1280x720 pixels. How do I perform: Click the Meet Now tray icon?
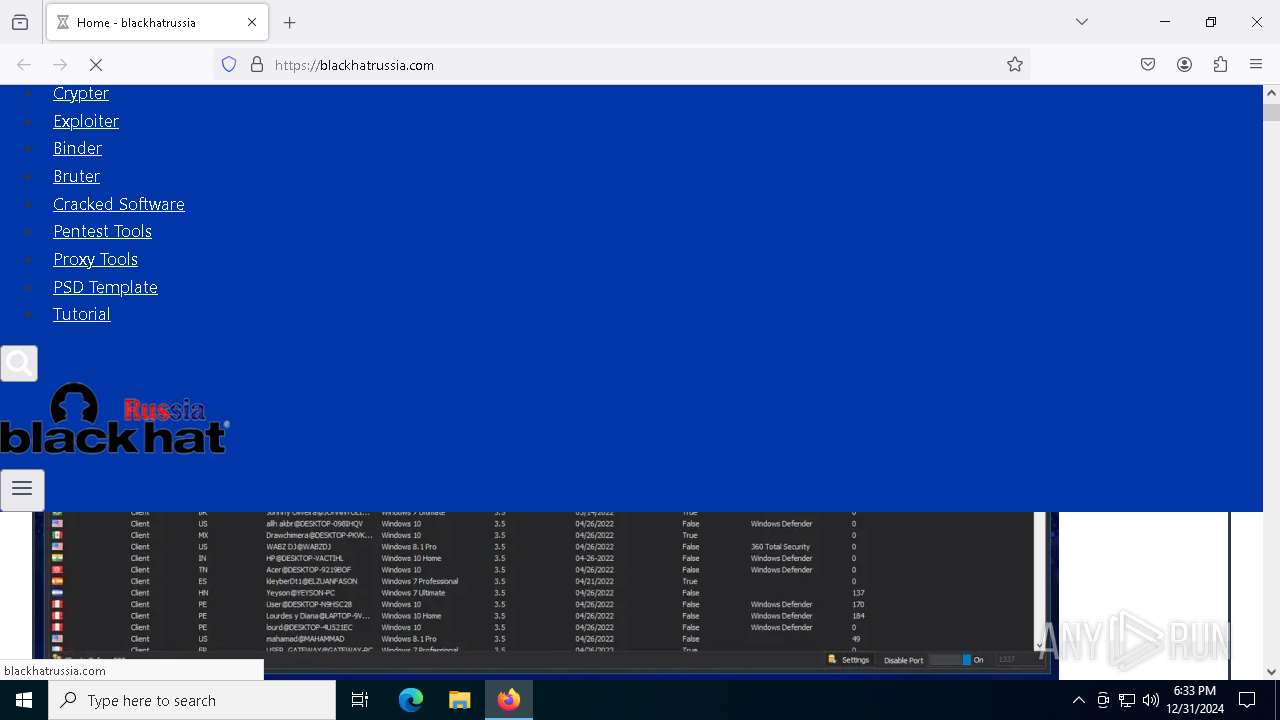coord(1103,700)
